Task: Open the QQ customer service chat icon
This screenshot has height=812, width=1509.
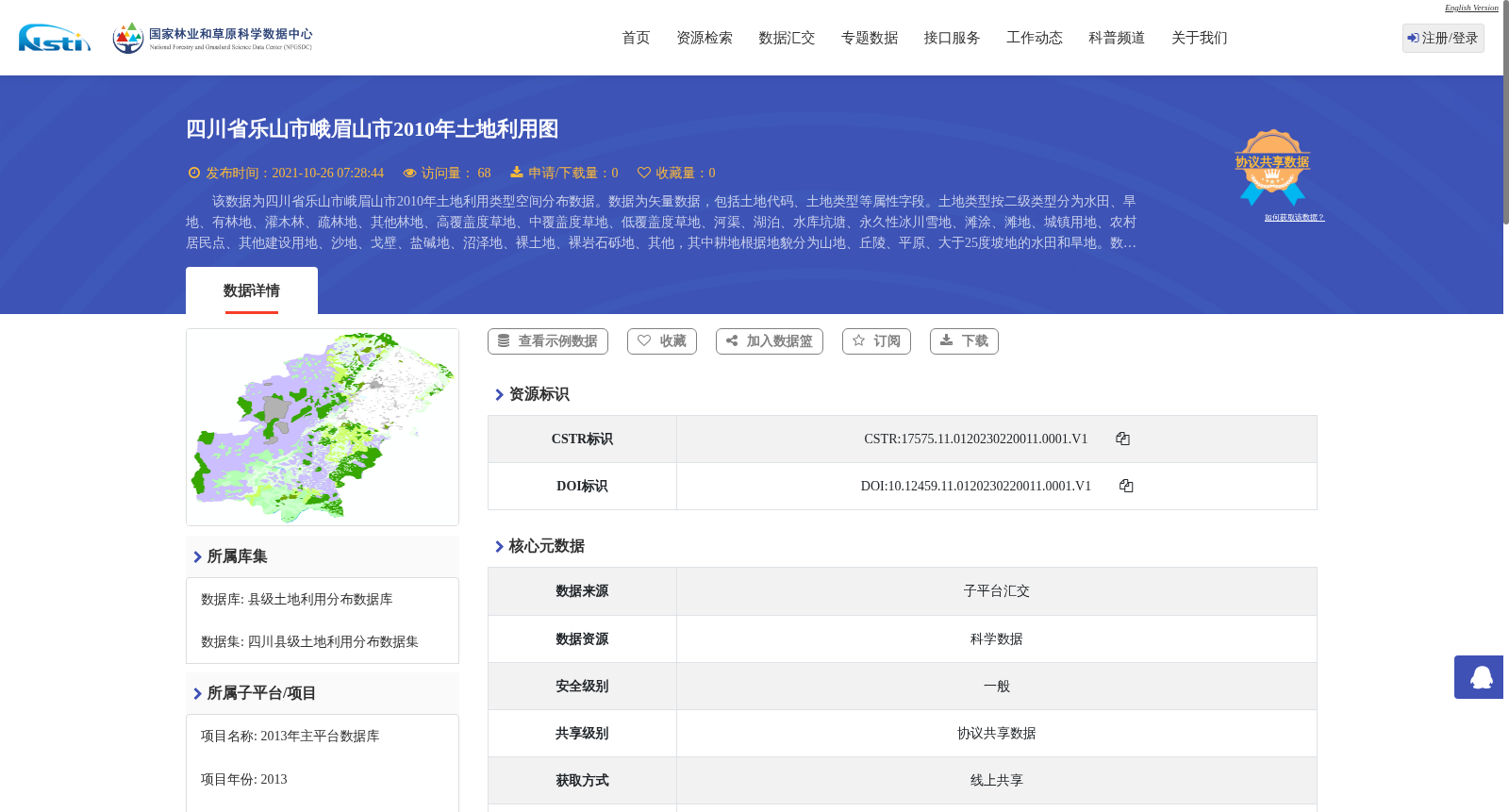Action: [1479, 677]
